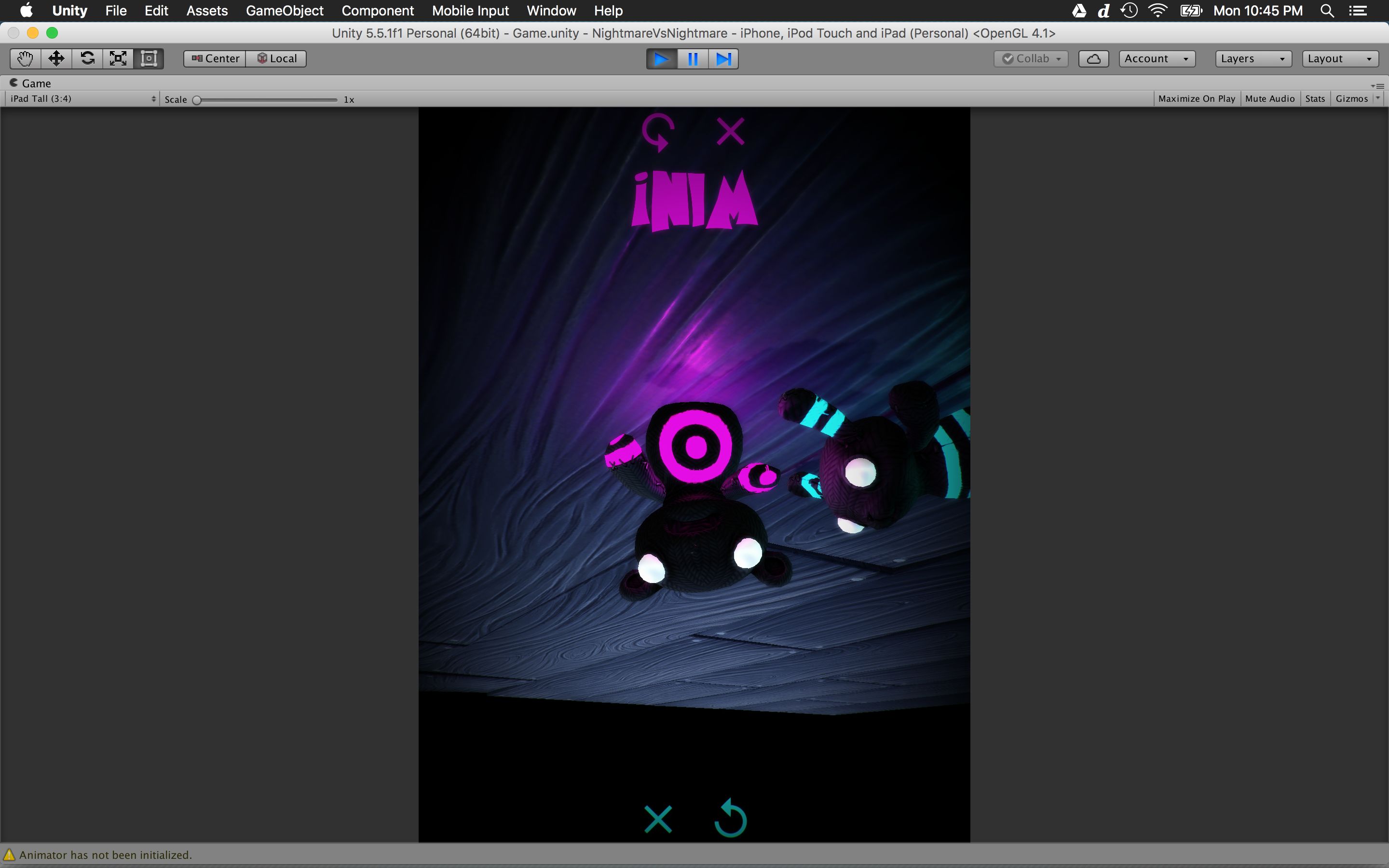1389x868 pixels.
Task: Open the GameObject menu
Action: (x=284, y=11)
